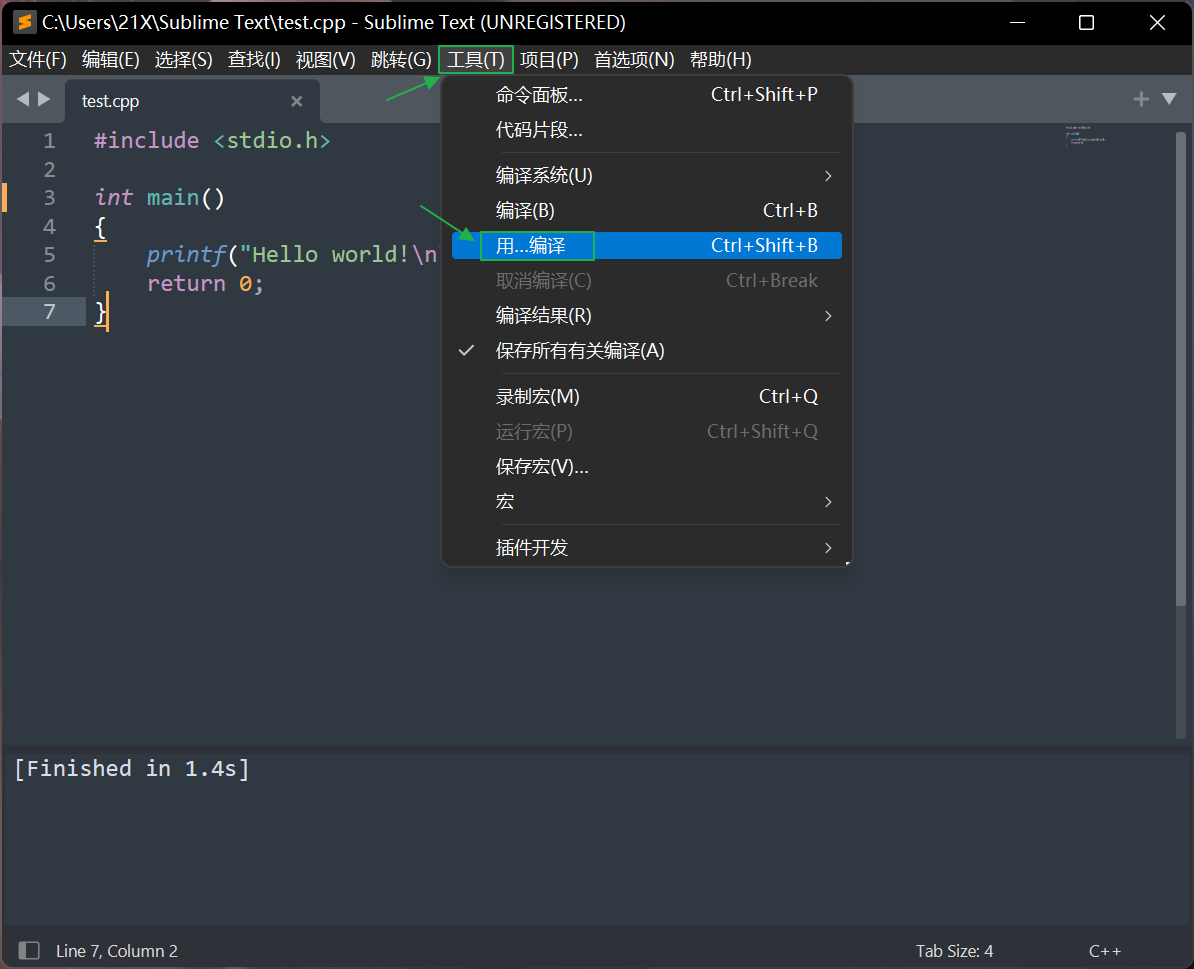Open Tab Size: 4 indentation selector
The height and width of the screenshot is (969, 1194).
(x=954, y=951)
